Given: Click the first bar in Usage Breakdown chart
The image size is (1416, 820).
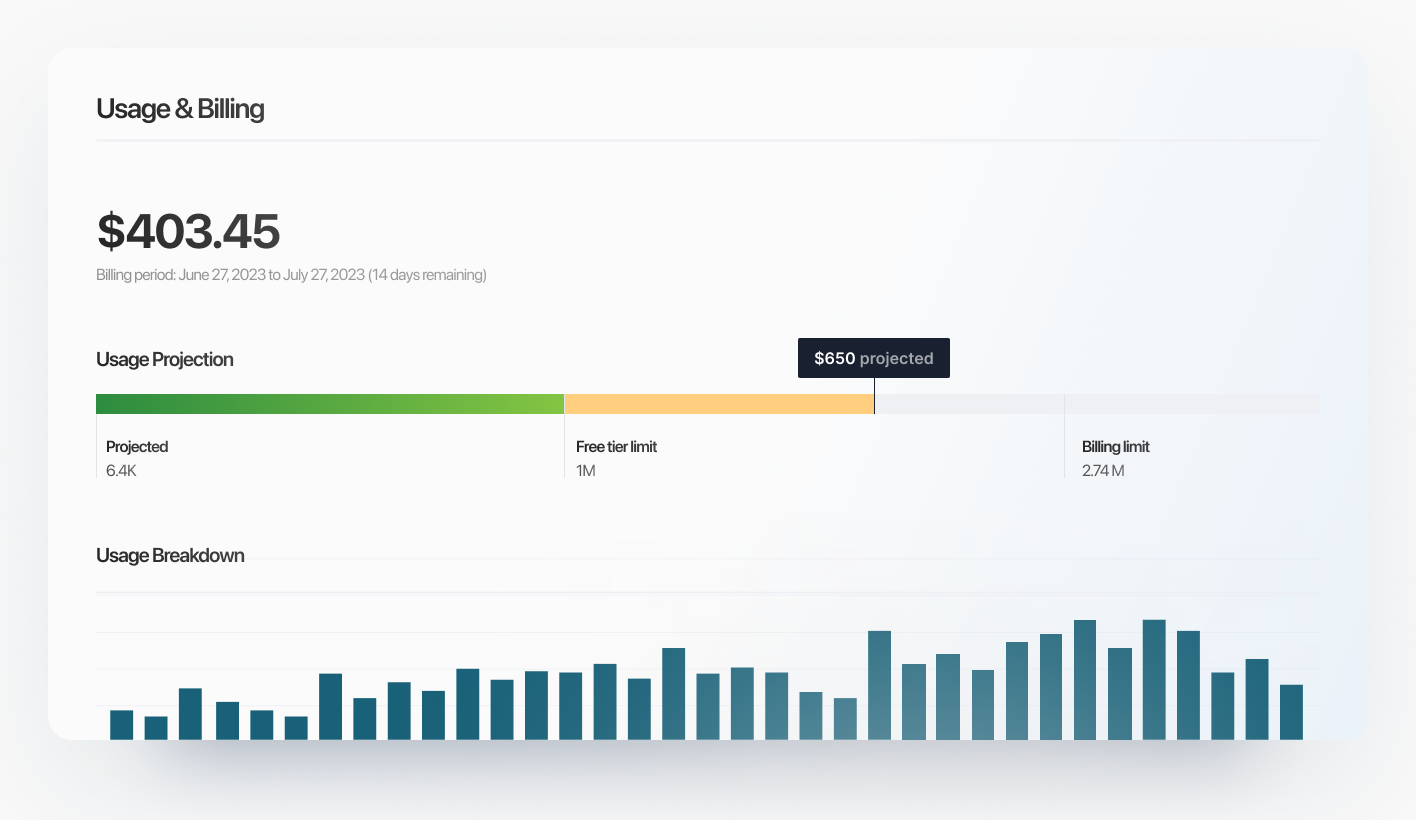Looking at the screenshot, I should click(122, 725).
